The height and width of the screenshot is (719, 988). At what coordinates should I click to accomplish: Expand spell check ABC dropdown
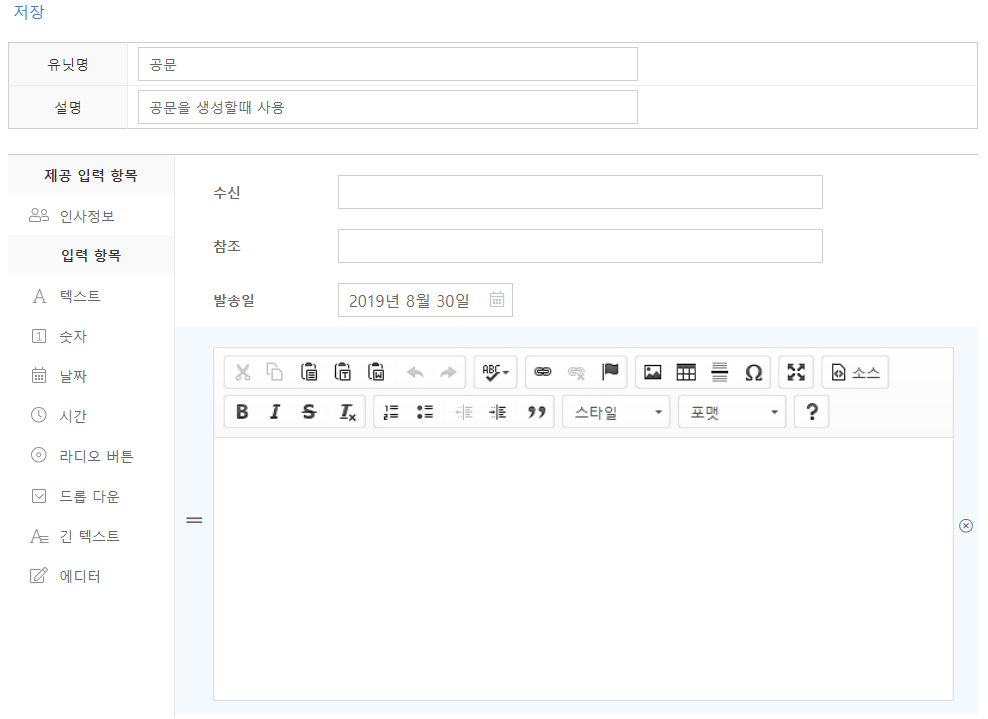(495, 372)
